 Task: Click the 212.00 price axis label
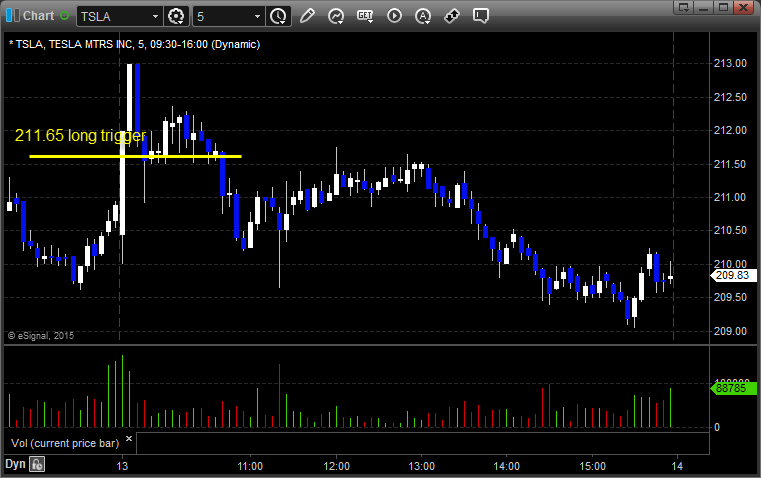730,130
